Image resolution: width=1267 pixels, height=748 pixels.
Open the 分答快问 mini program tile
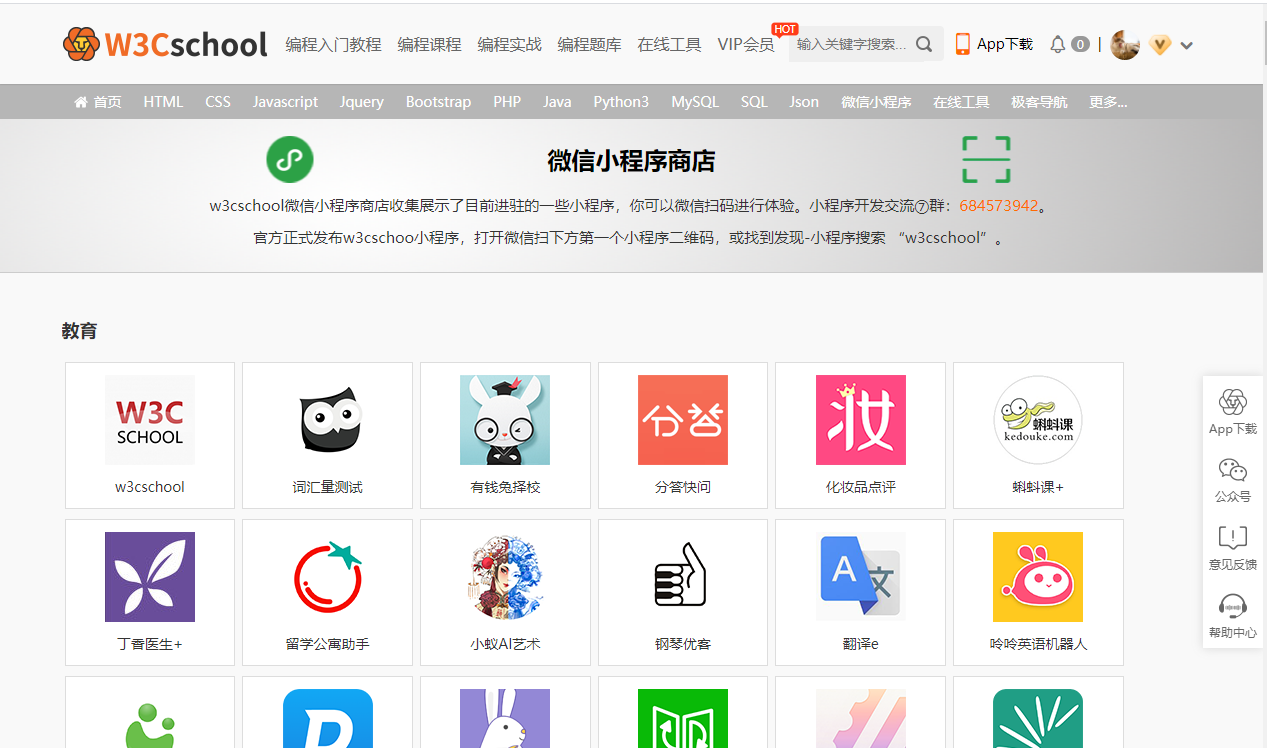683,435
